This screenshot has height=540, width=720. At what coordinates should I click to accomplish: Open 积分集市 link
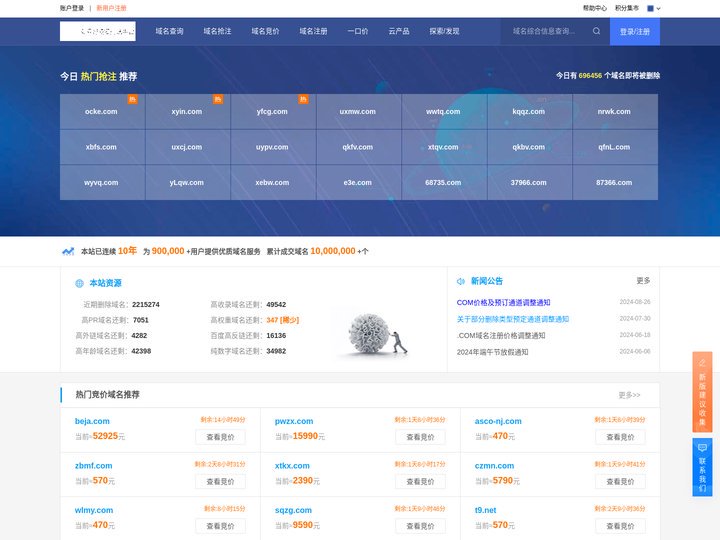[x=627, y=8]
